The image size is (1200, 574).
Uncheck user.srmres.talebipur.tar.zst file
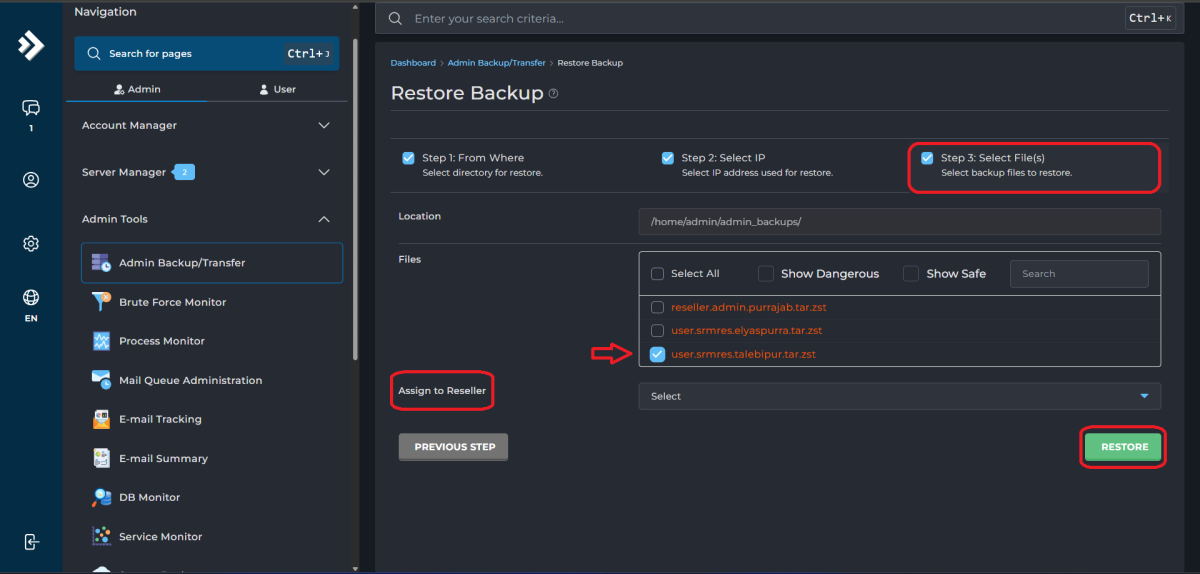pos(657,354)
